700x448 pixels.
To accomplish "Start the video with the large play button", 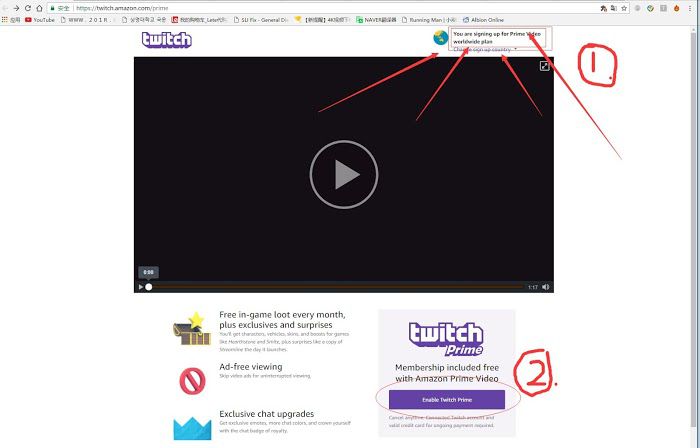I will tap(344, 174).
